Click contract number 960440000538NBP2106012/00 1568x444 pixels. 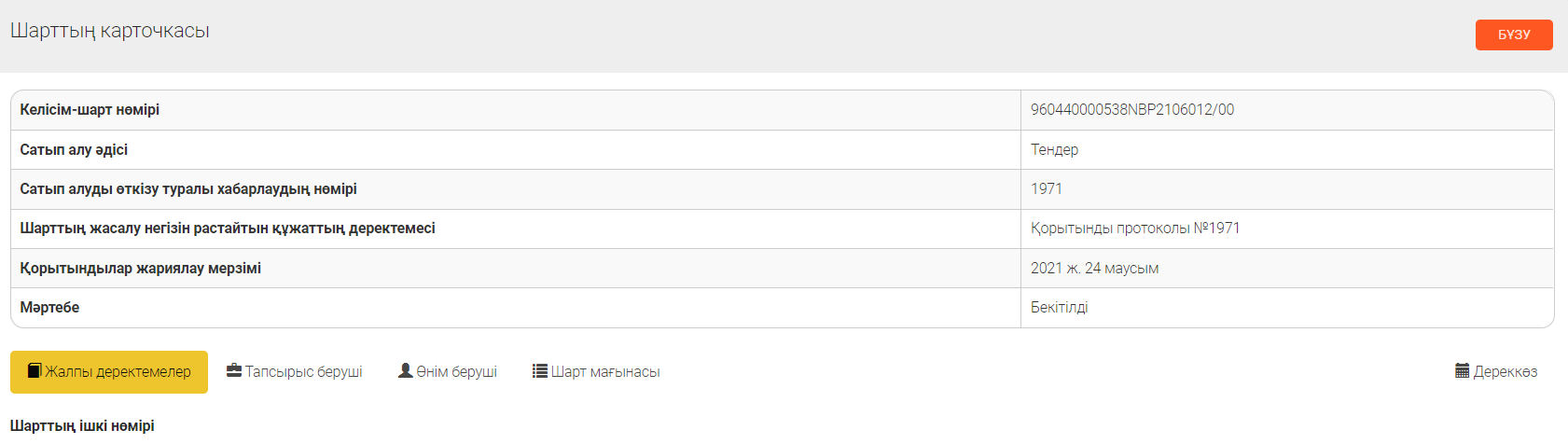pos(1131,110)
